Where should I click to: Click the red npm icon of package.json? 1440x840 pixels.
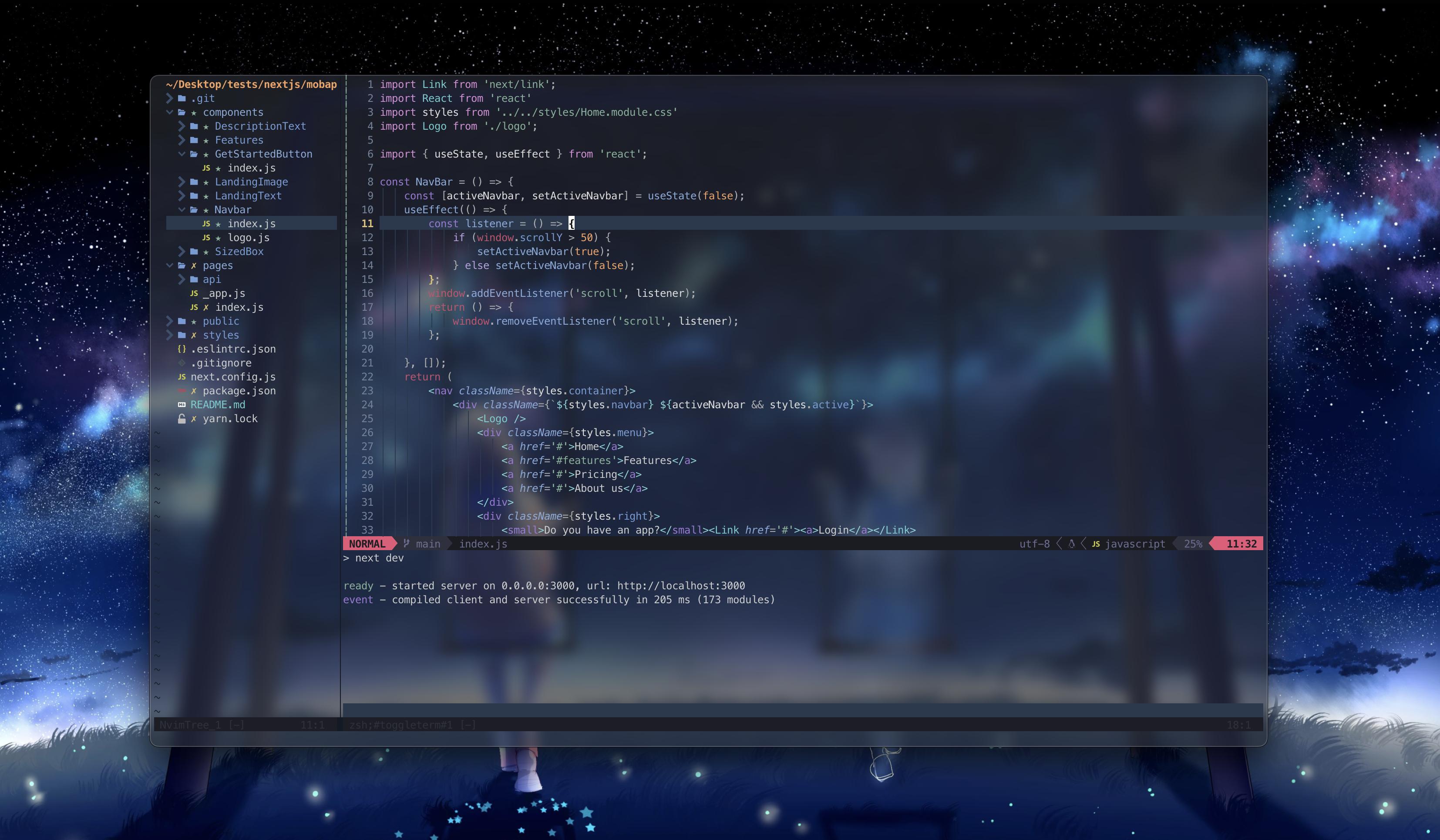(x=182, y=391)
